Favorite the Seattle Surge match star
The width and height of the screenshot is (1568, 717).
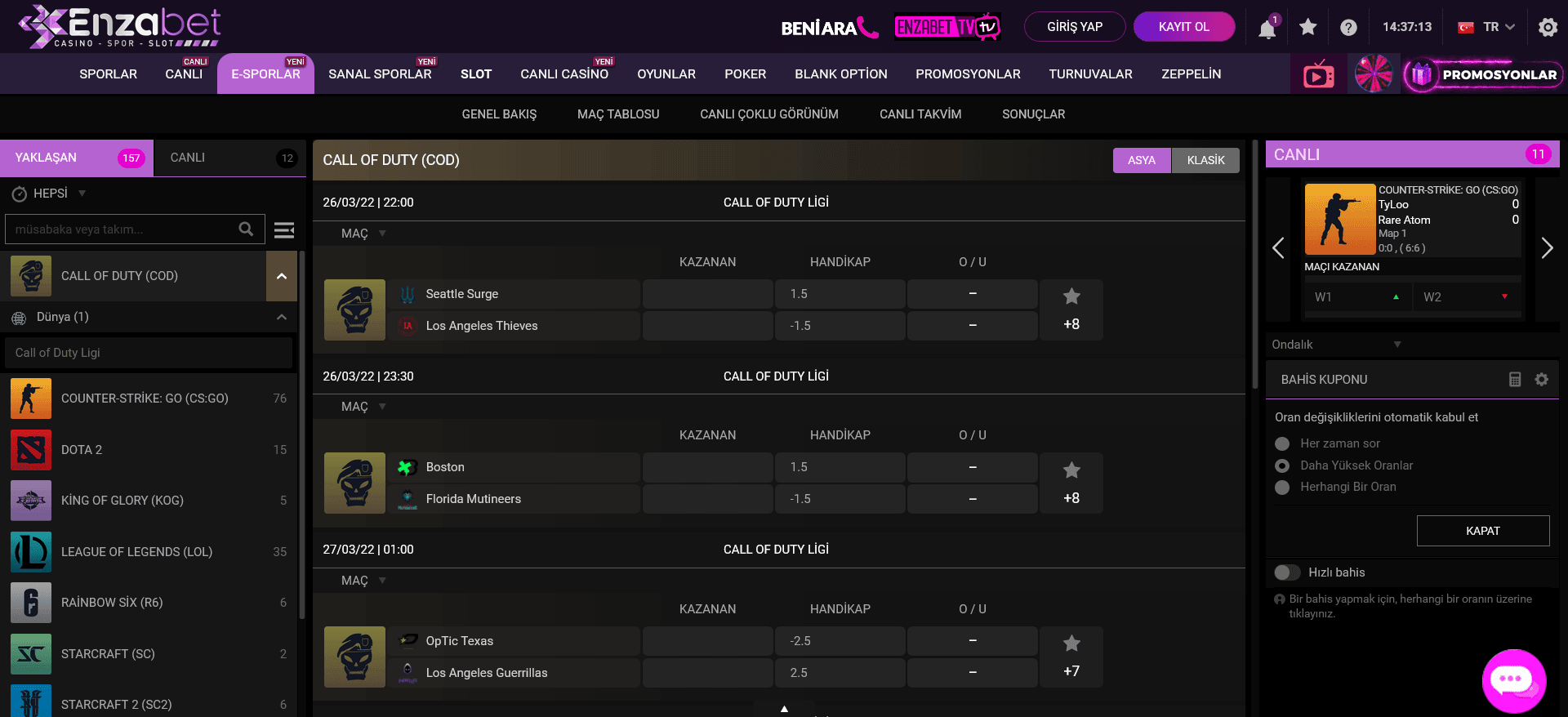point(1071,296)
